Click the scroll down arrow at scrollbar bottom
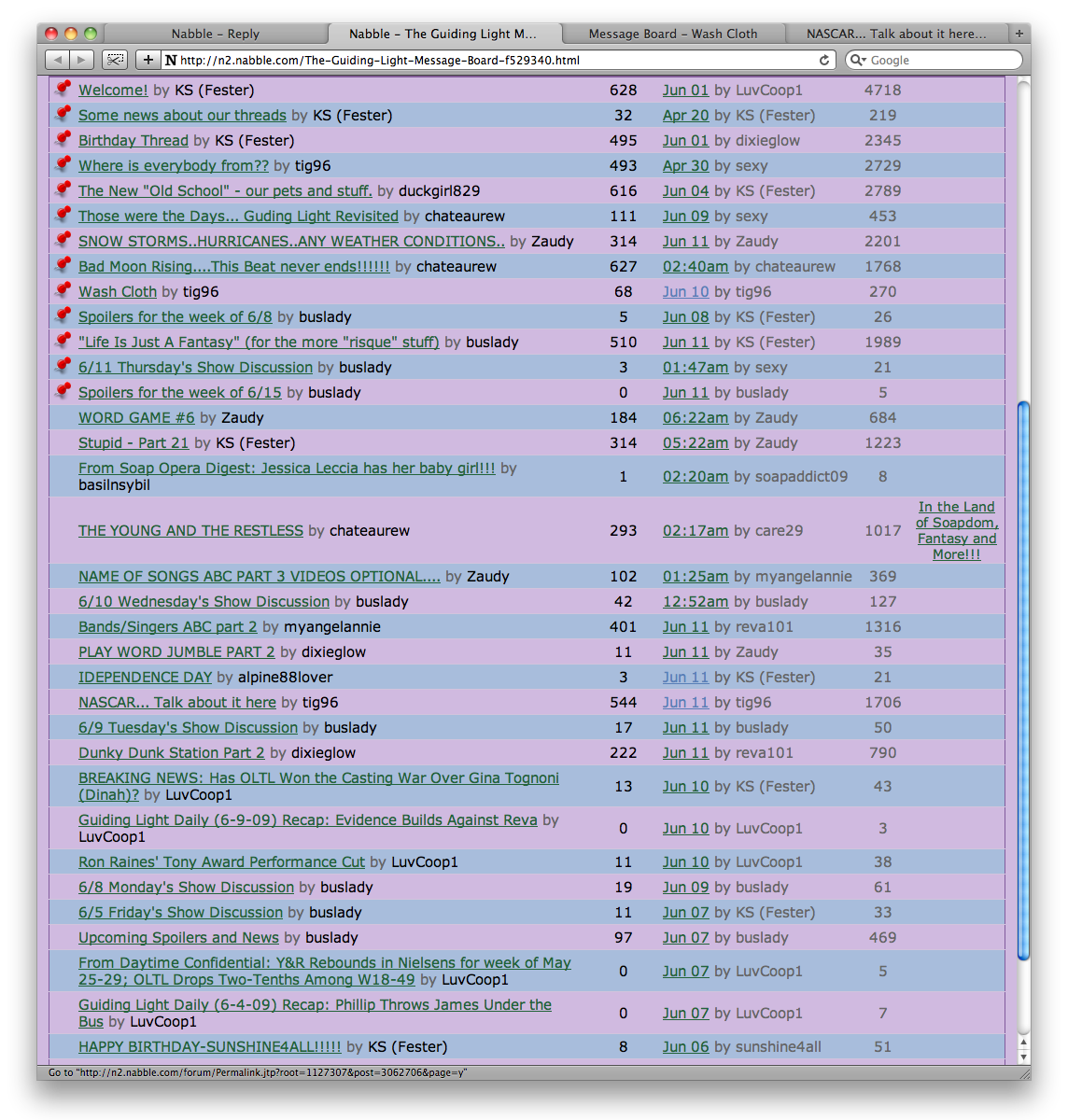 (x=1023, y=1057)
